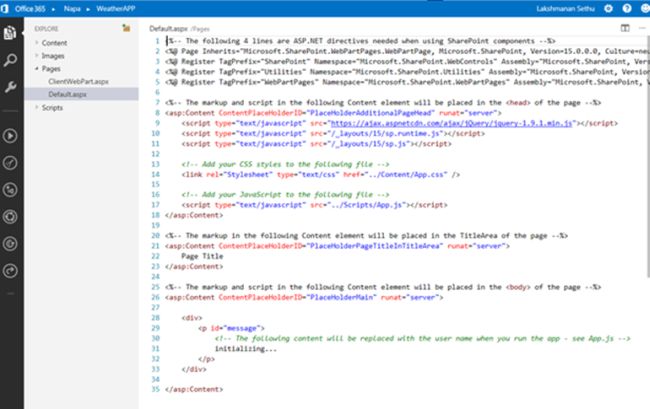Click the head placement comment on line 7
This screenshot has height=409, width=650.
coord(383,103)
